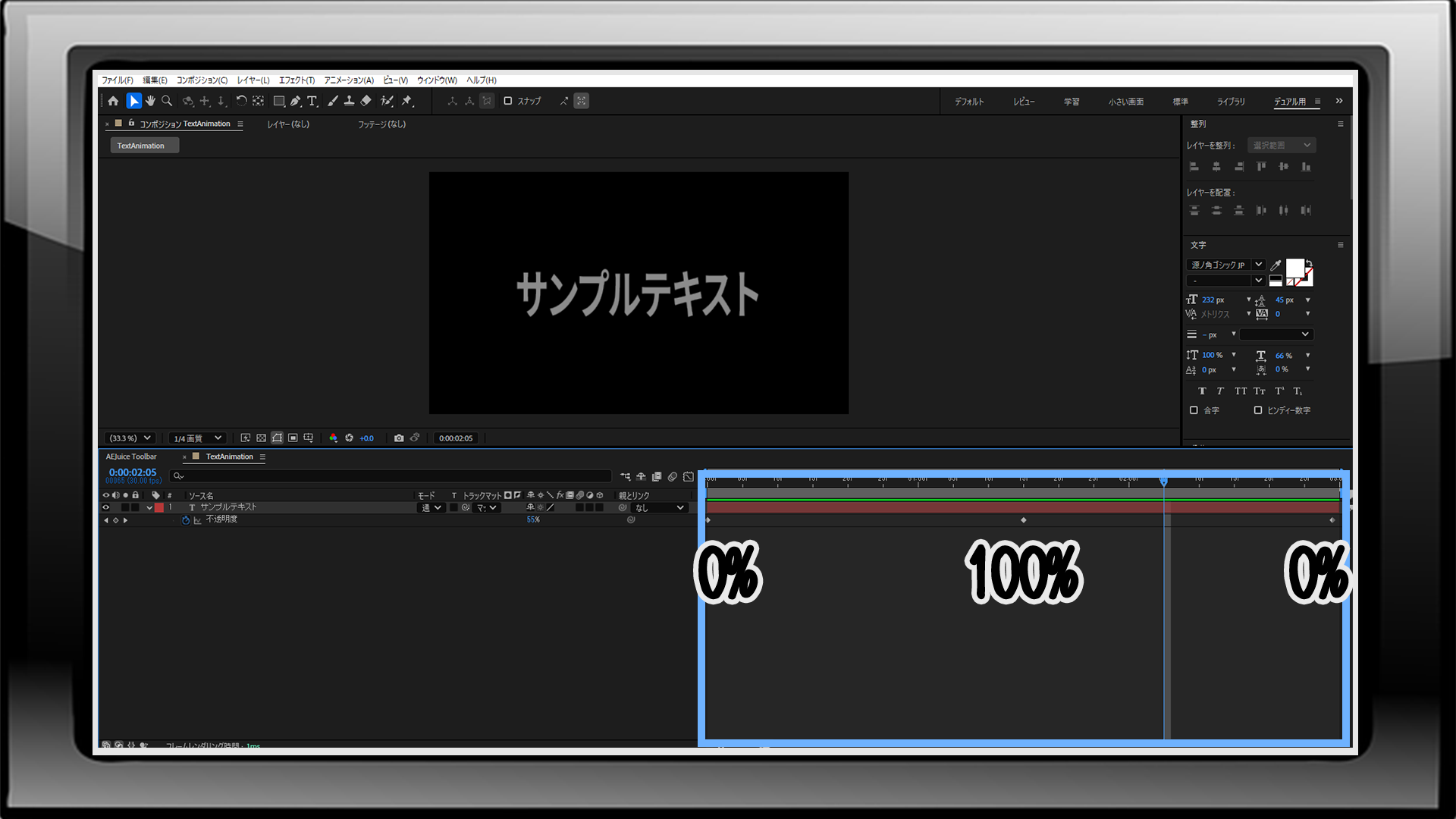Toggle the 合字 ligatures checkbox
Viewport: 1456px width, 819px height.
point(1194,410)
